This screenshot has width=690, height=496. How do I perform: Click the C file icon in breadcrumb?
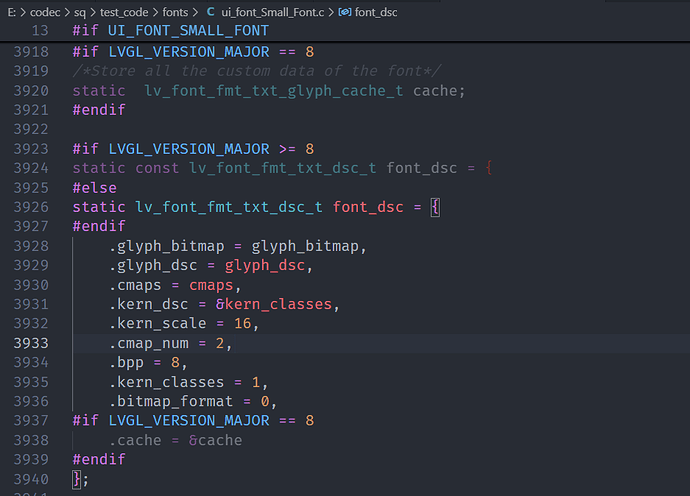[210, 11]
